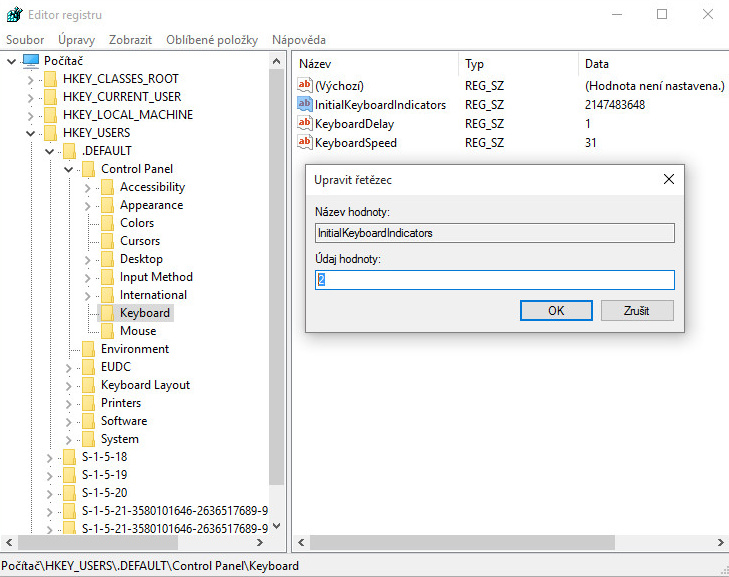Select the KeyboardDelay value name
729x577 pixels.
click(354, 124)
